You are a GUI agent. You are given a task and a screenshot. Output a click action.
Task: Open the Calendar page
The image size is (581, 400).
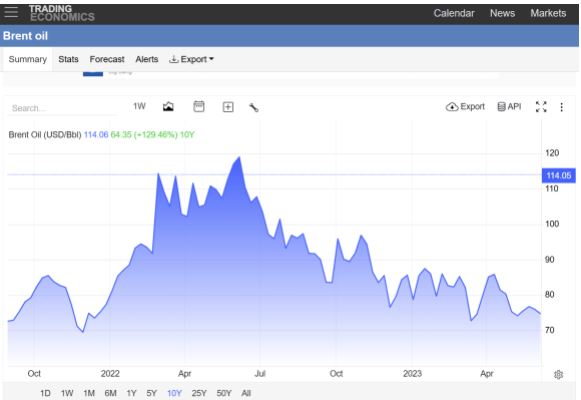coord(454,13)
